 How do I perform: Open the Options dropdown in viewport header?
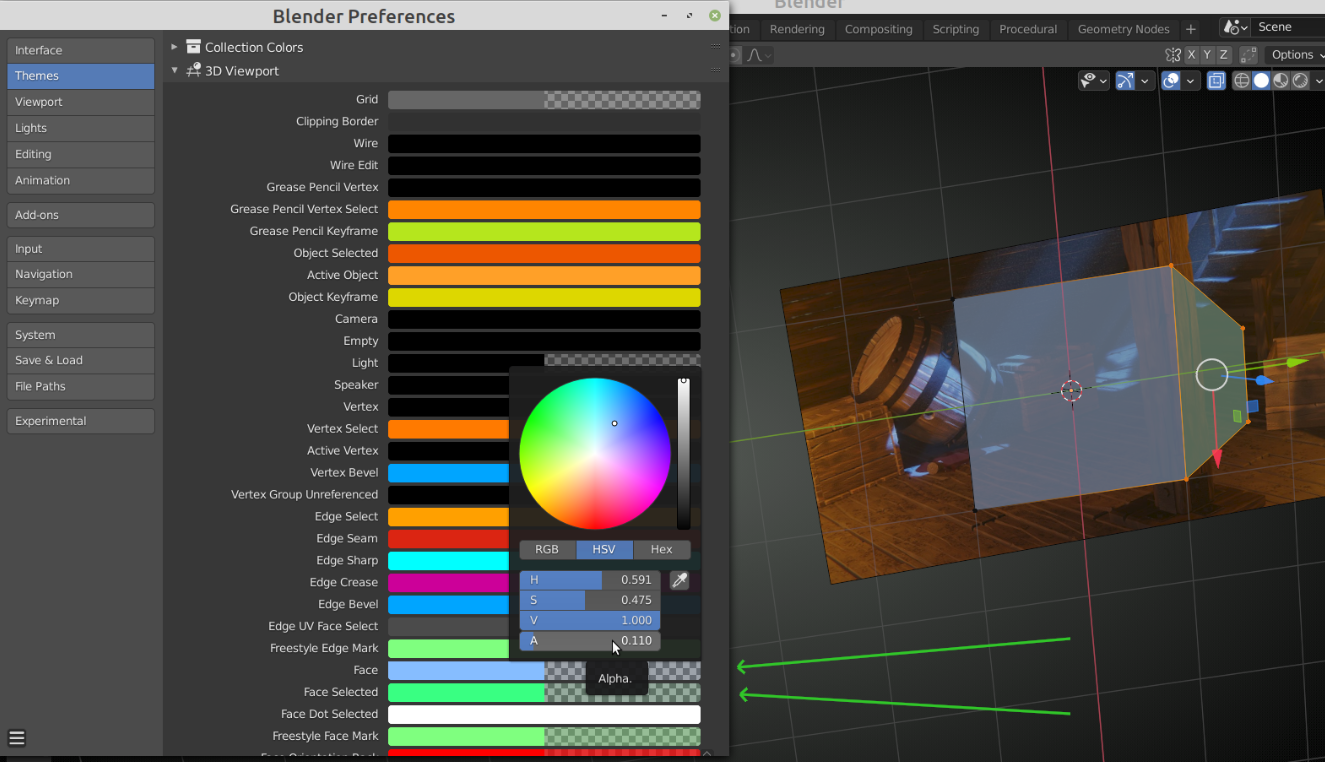pos(1294,55)
